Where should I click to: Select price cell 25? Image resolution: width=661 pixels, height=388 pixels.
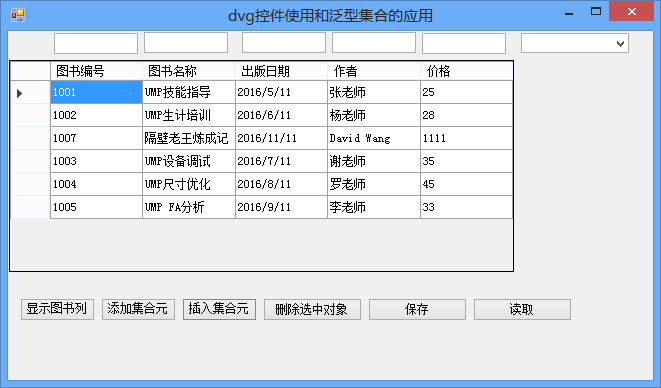click(467, 92)
